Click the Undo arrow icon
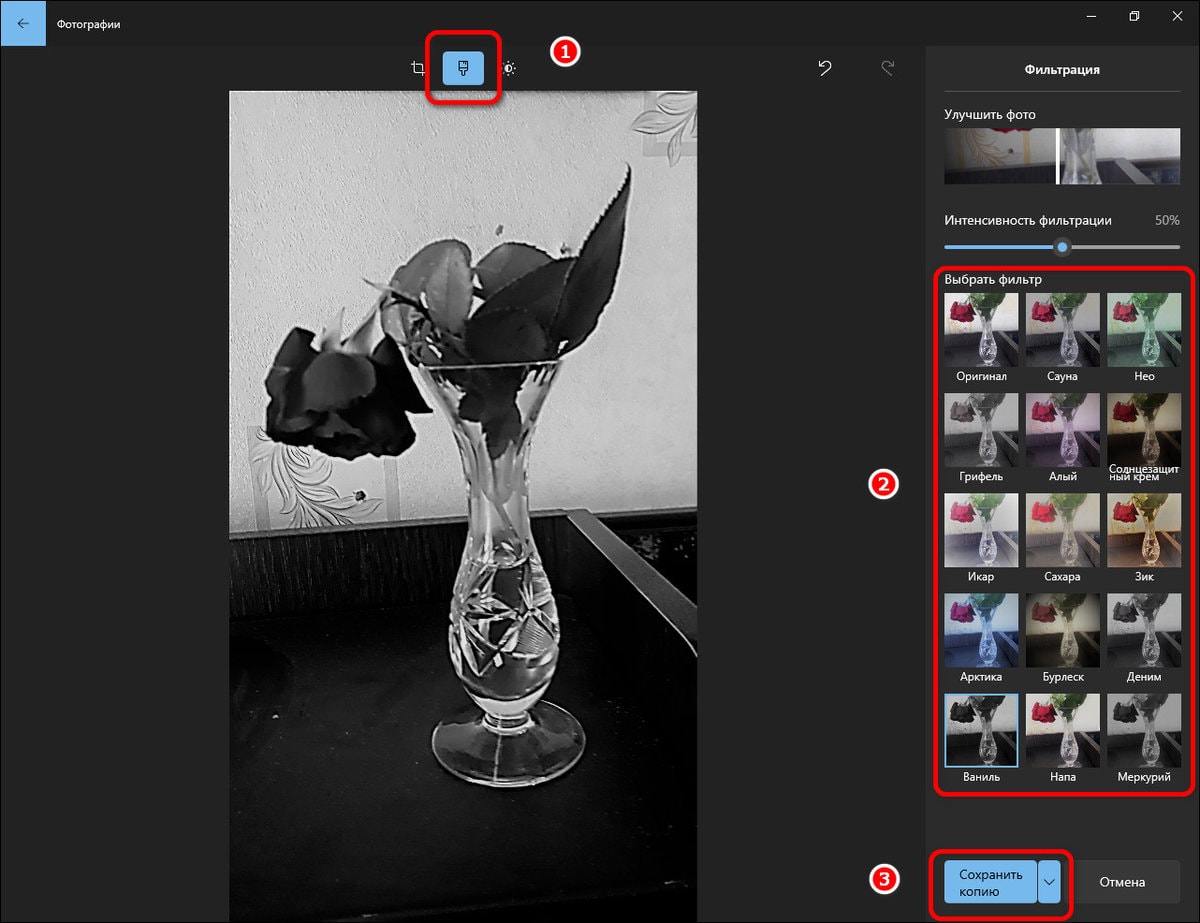Image resolution: width=1200 pixels, height=923 pixels. coord(825,68)
